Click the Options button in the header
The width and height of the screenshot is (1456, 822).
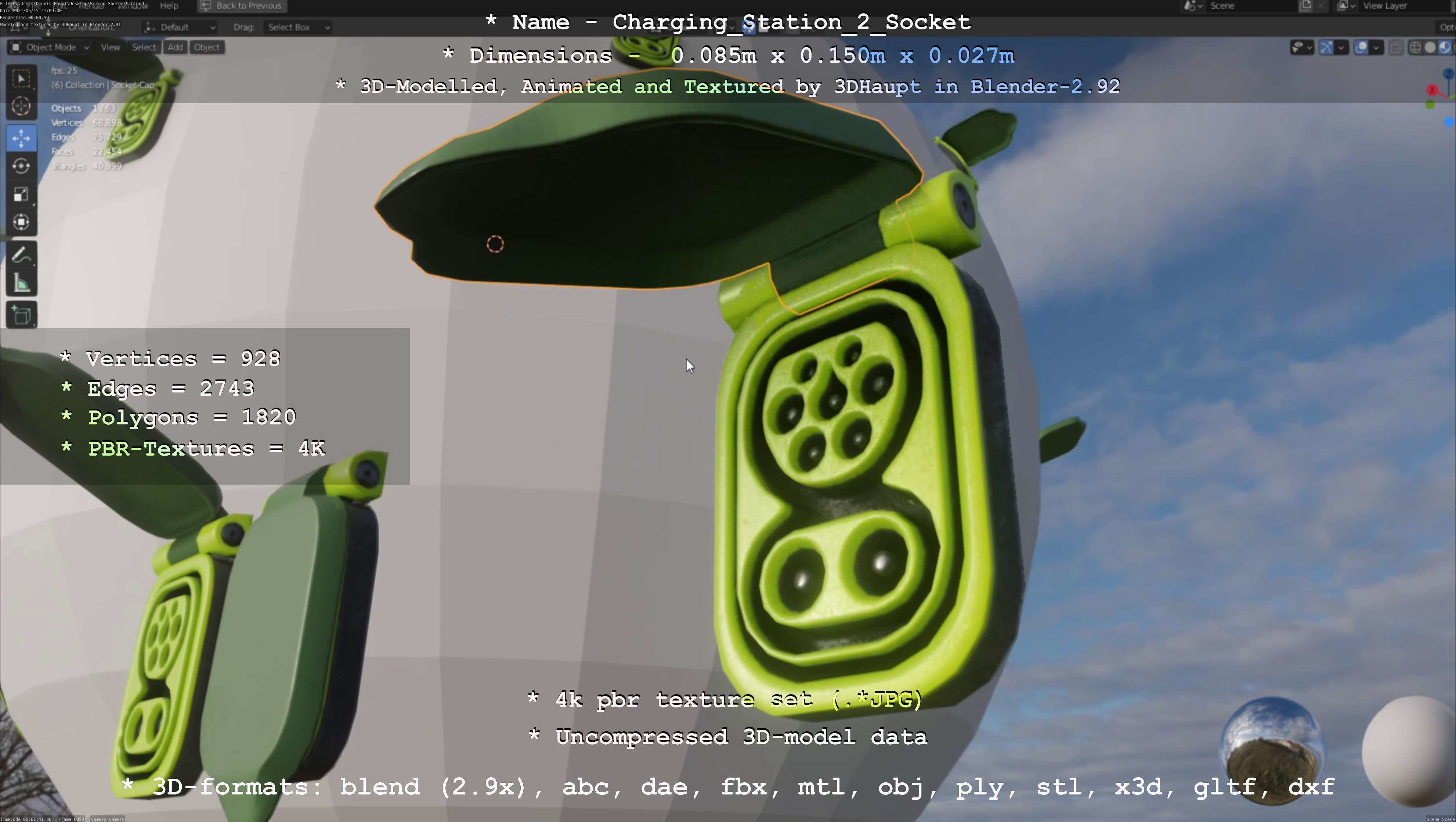(1446, 27)
